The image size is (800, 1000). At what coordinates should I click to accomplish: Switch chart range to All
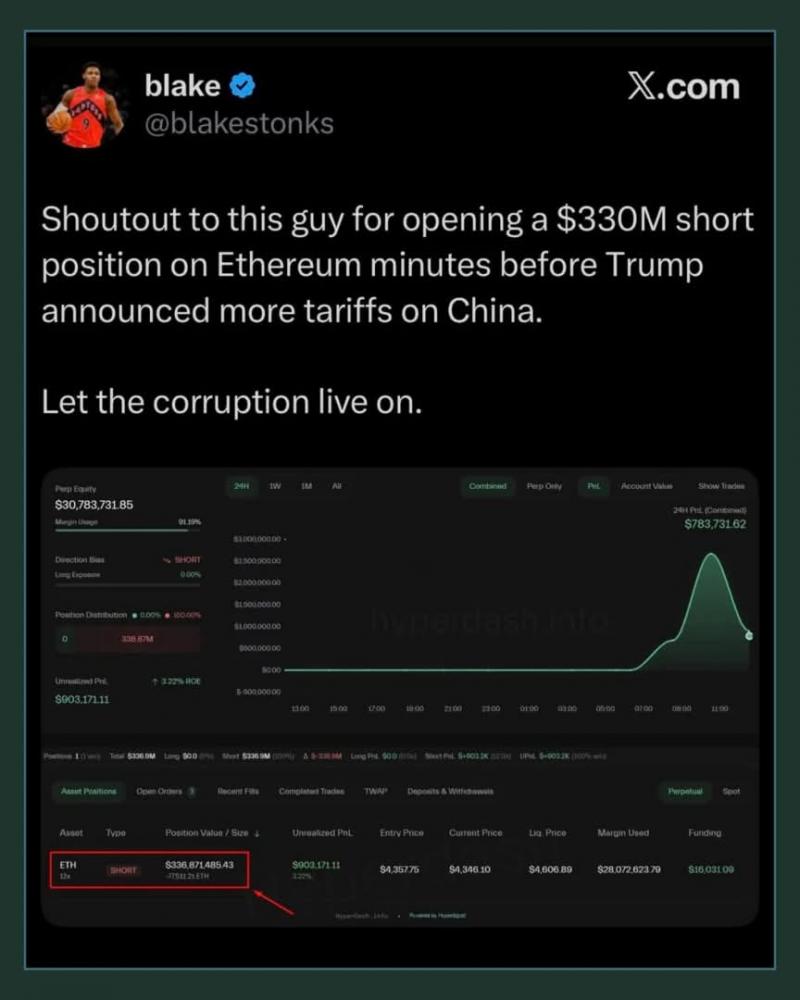pyautogui.click(x=337, y=486)
